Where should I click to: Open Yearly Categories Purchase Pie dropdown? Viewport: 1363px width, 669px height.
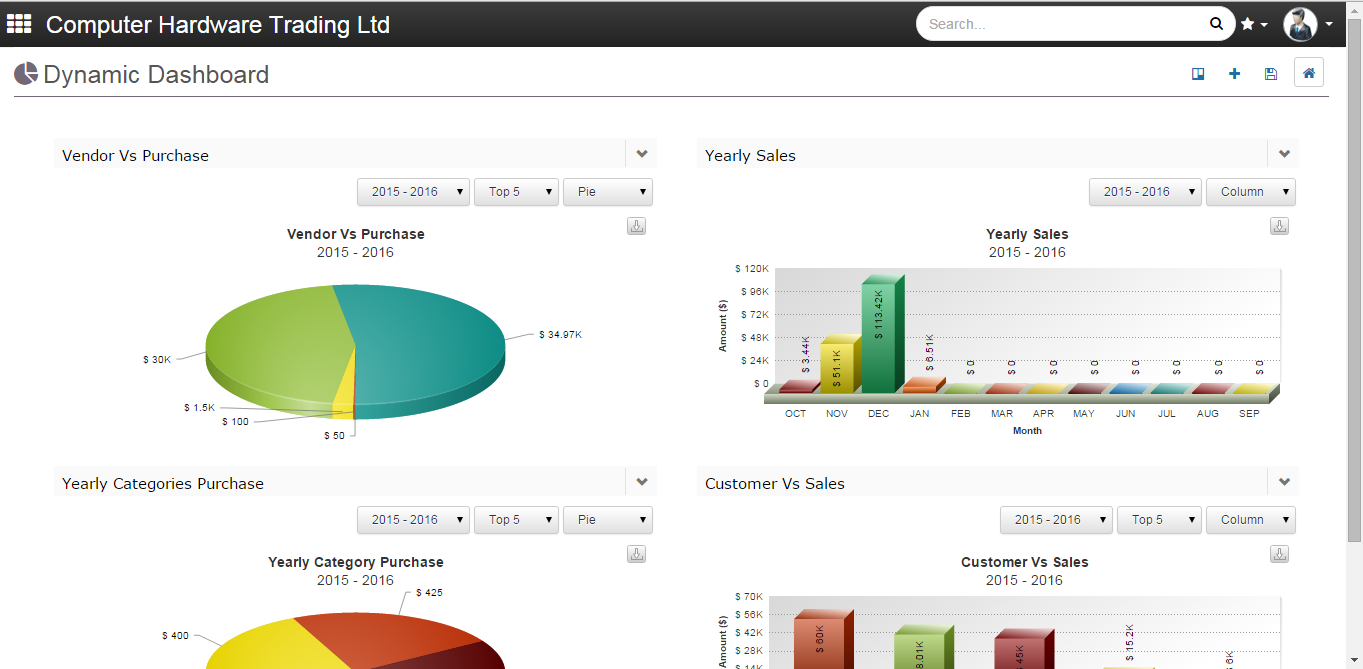(608, 520)
